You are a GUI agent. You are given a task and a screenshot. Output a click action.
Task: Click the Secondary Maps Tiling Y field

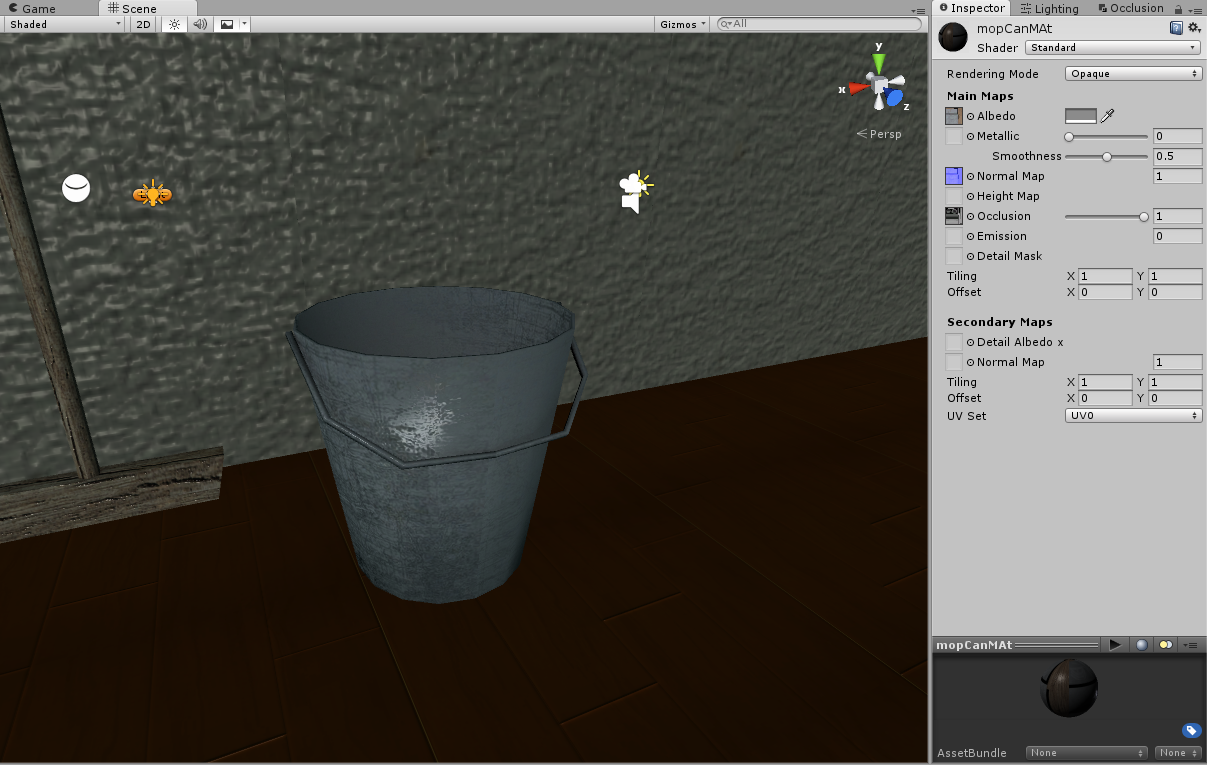coord(1175,382)
